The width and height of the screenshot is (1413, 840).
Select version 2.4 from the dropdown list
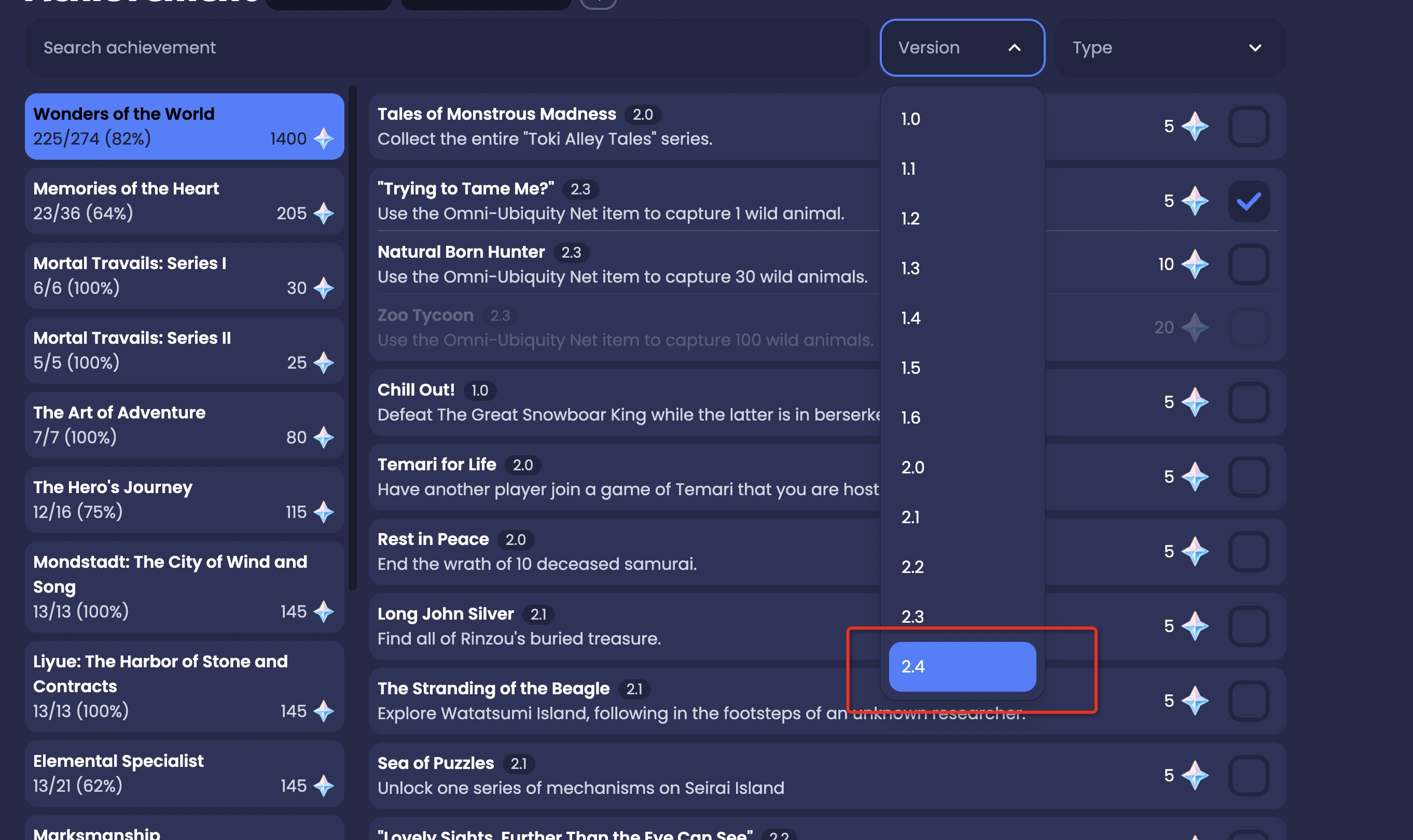(x=961, y=667)
